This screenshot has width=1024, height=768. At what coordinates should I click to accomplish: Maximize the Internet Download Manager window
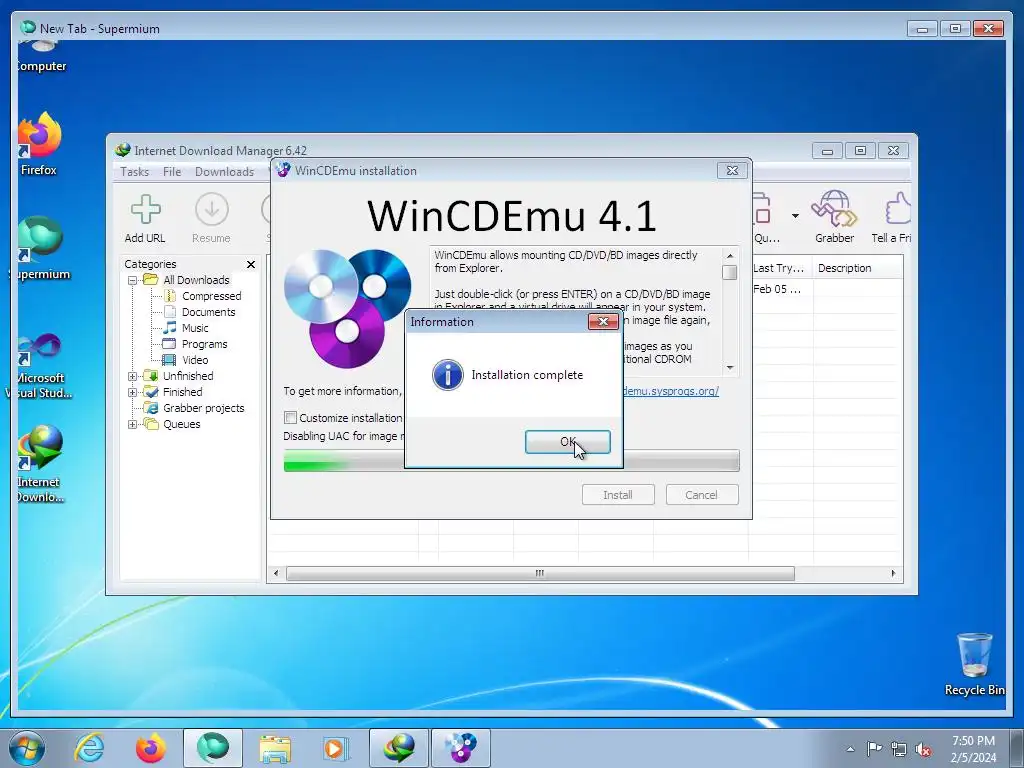point(860,151)
